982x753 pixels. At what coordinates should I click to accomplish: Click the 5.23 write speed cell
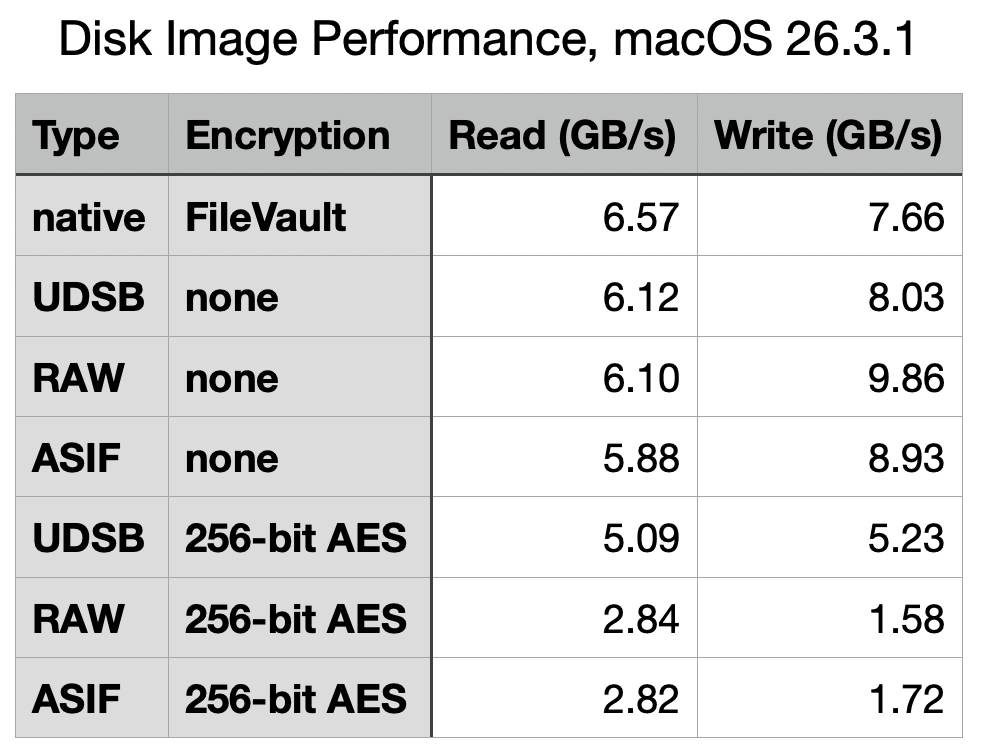(x=906, y=538)
